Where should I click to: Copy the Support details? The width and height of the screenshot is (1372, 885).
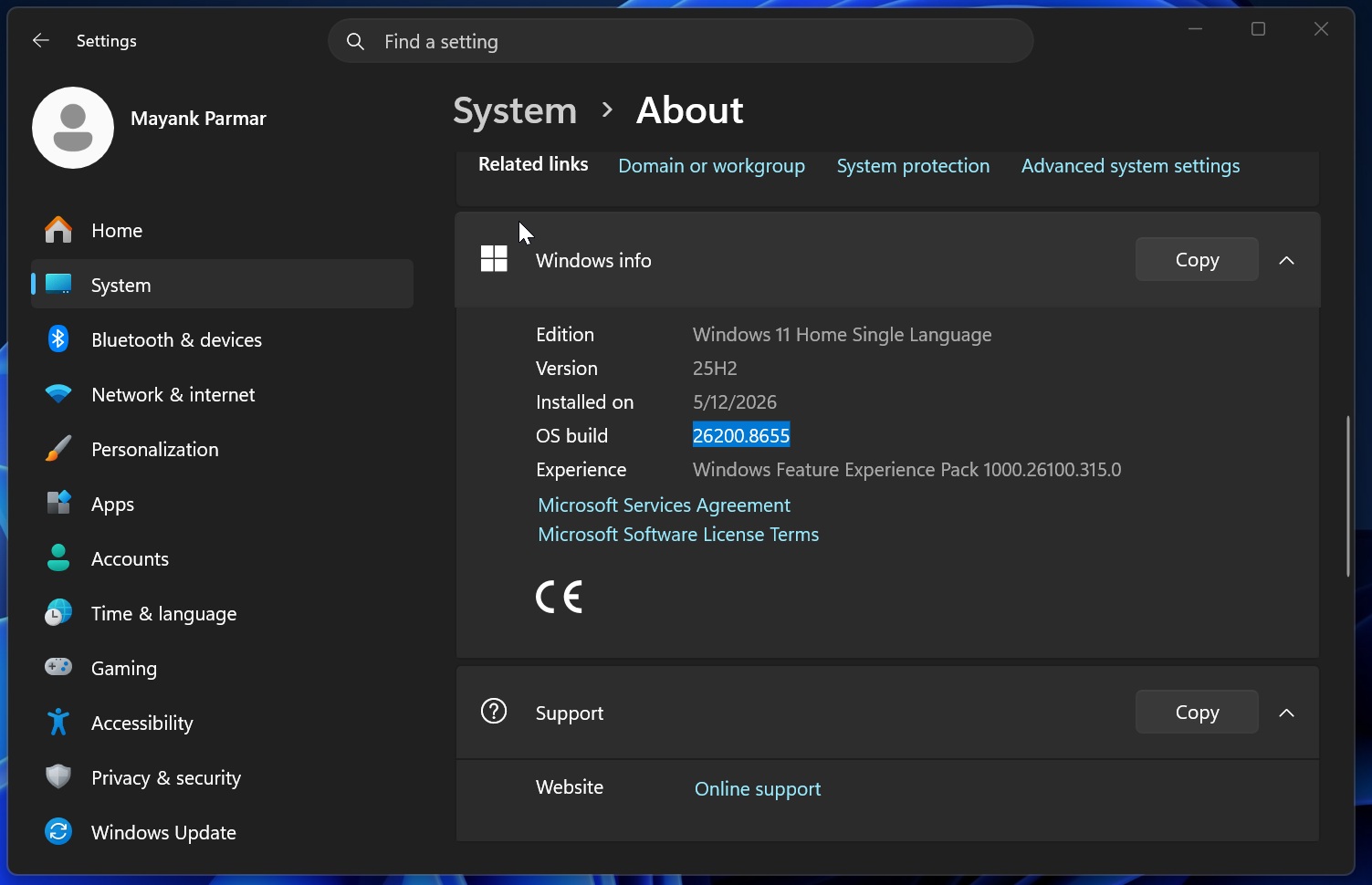click(x=1197, y=713)
